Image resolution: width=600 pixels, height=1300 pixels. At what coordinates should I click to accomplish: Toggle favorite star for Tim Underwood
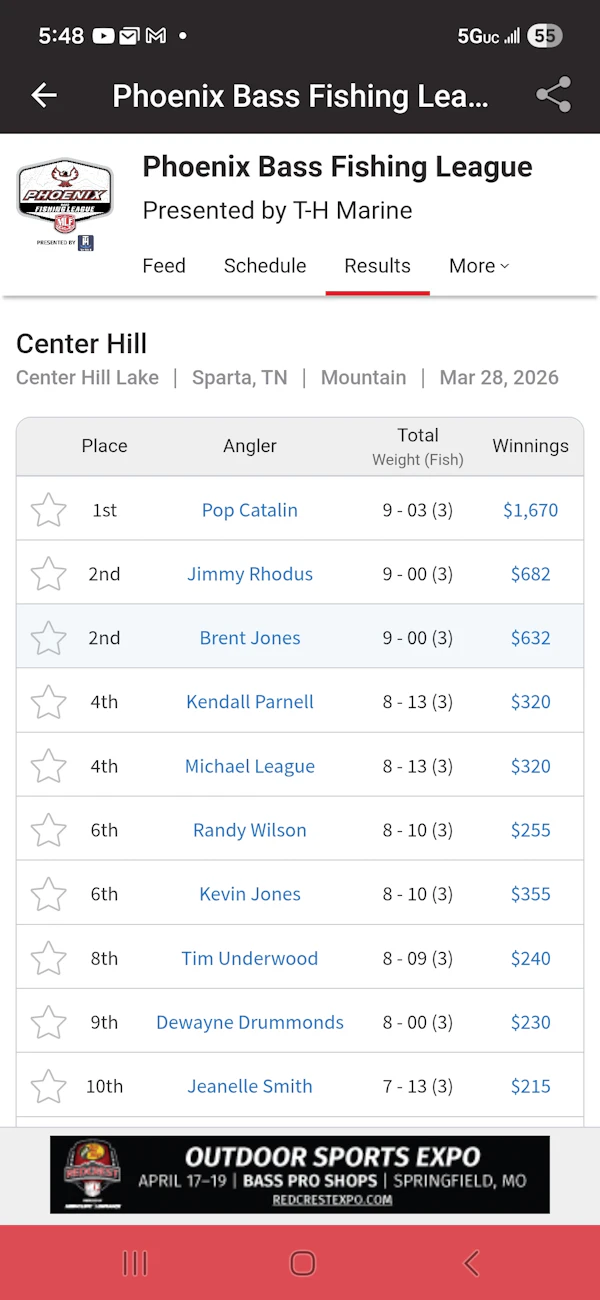[x=48, y=958]
